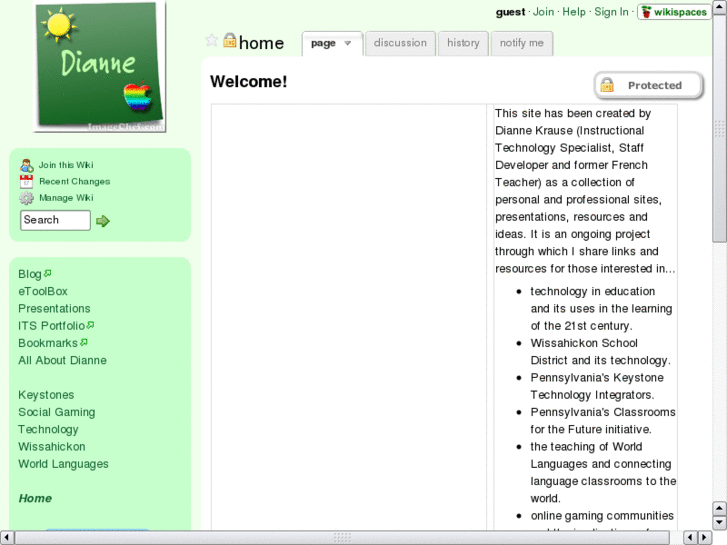Open the Recent Changes link
This screenshot has width=727, height=545.
tap(75, 181)
